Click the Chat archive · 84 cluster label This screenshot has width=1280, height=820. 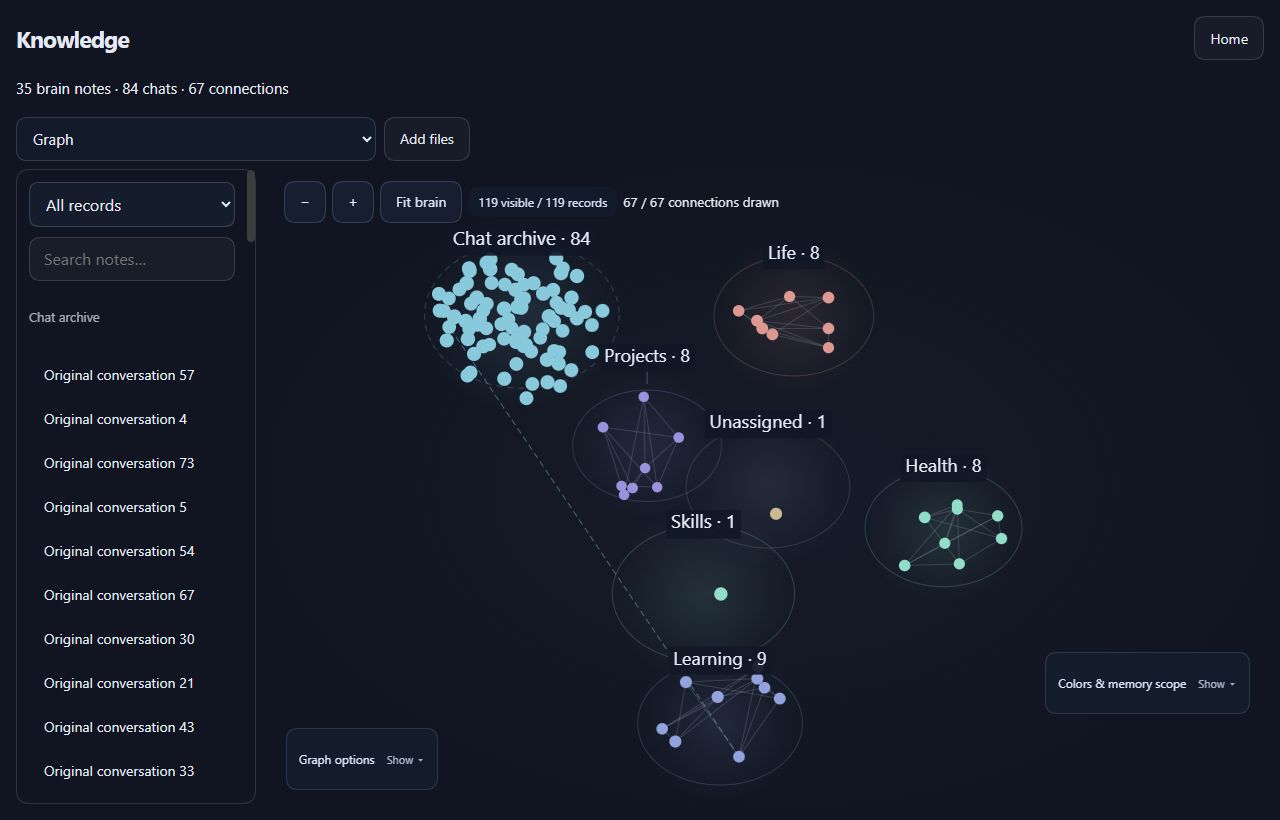tap(521, 238)
